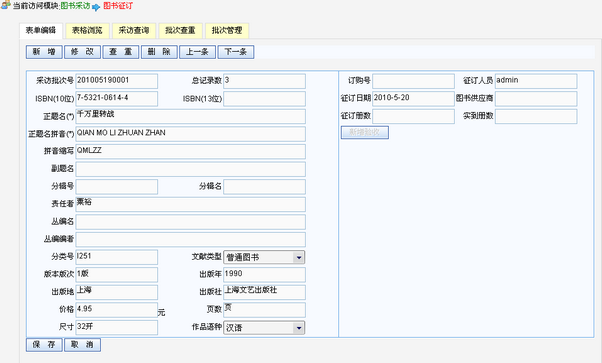Click the 新增 button

pos(44,52)
